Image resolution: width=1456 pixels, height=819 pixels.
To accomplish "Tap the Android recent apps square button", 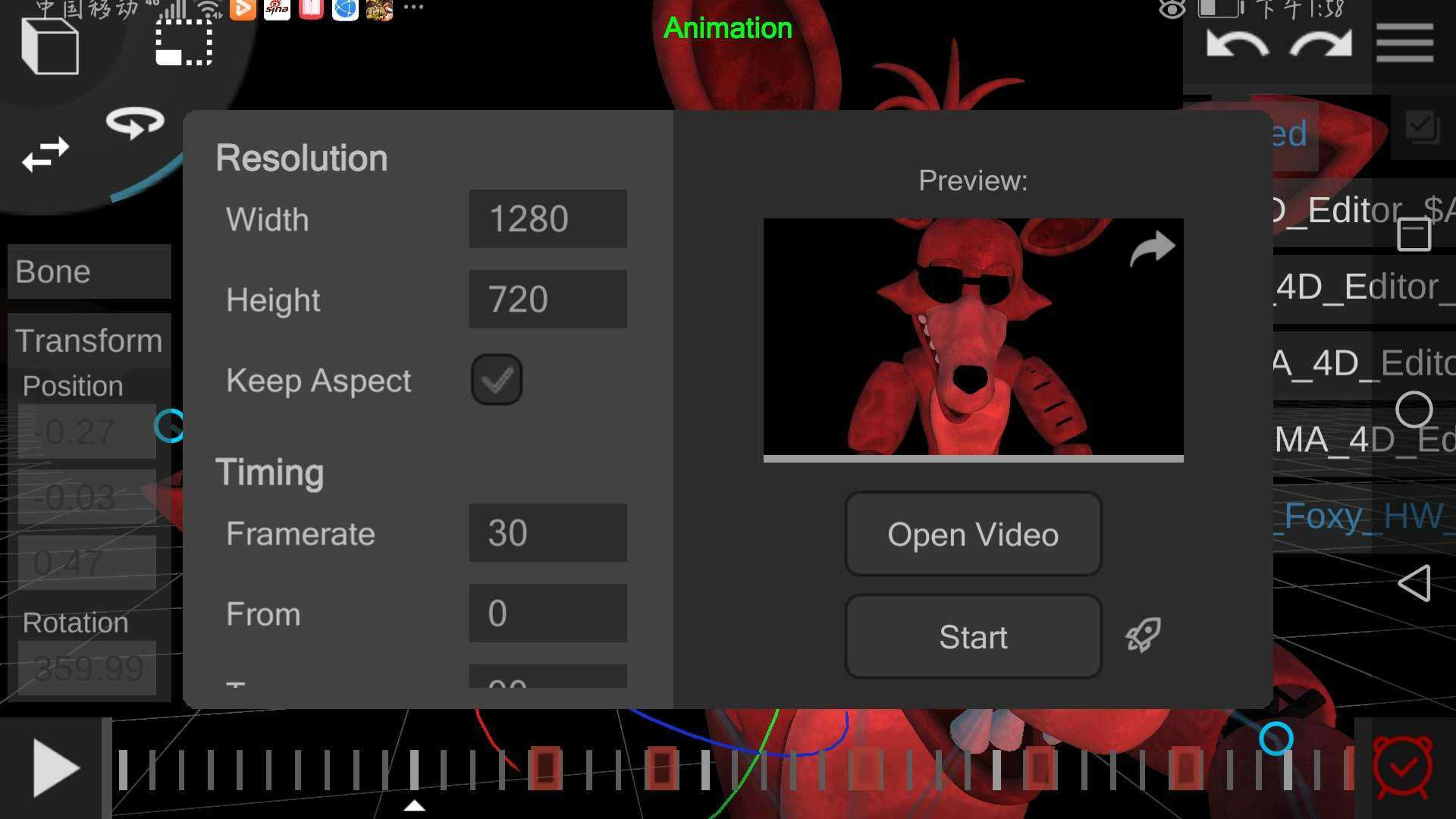I will click(1414, 234).
